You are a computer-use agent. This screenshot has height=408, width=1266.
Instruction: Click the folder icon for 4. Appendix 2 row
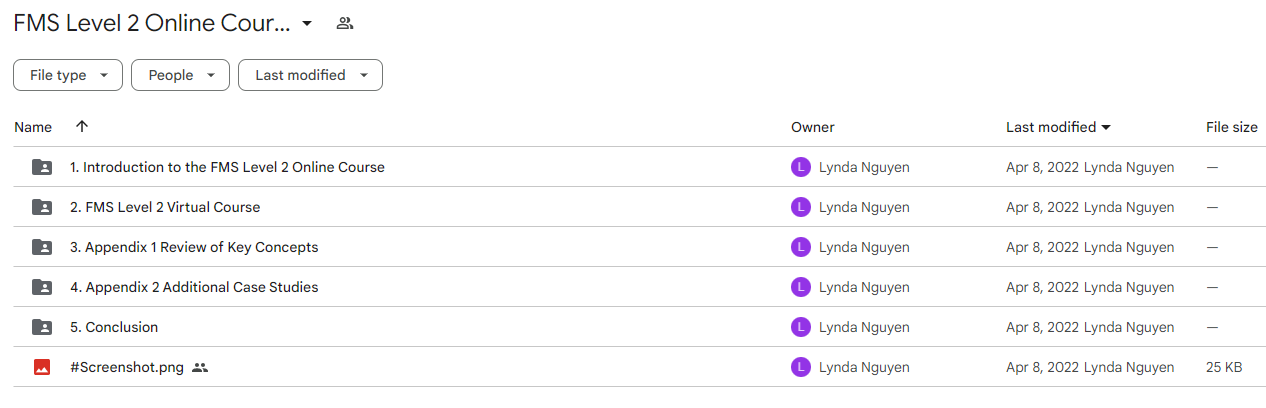(x=42, y=287)
